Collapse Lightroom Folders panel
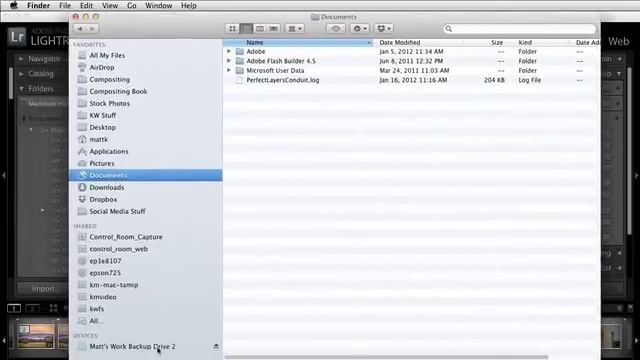 pyautogui.click(x=21, y=89)
